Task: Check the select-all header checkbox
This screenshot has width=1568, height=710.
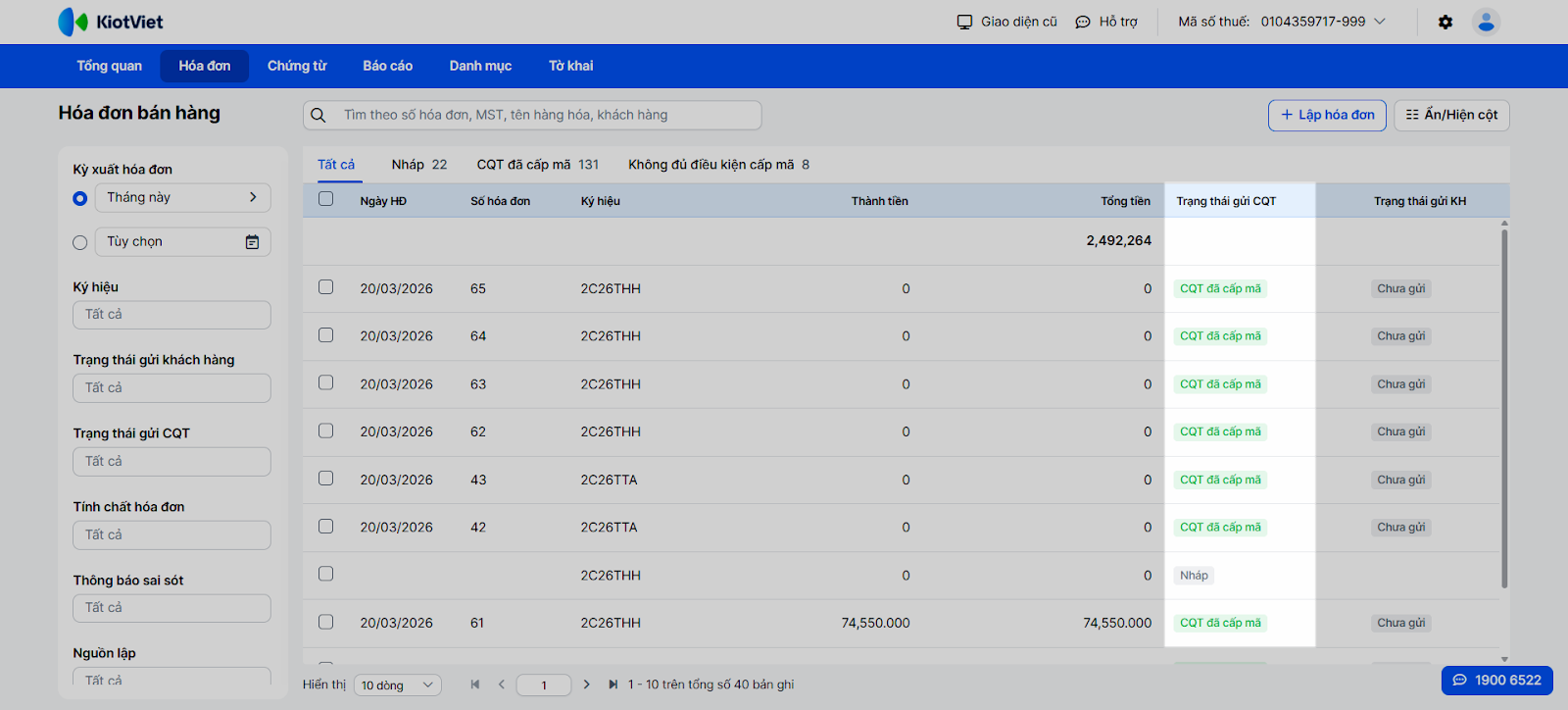Action: pyautogui.click(x=325, y=199)
